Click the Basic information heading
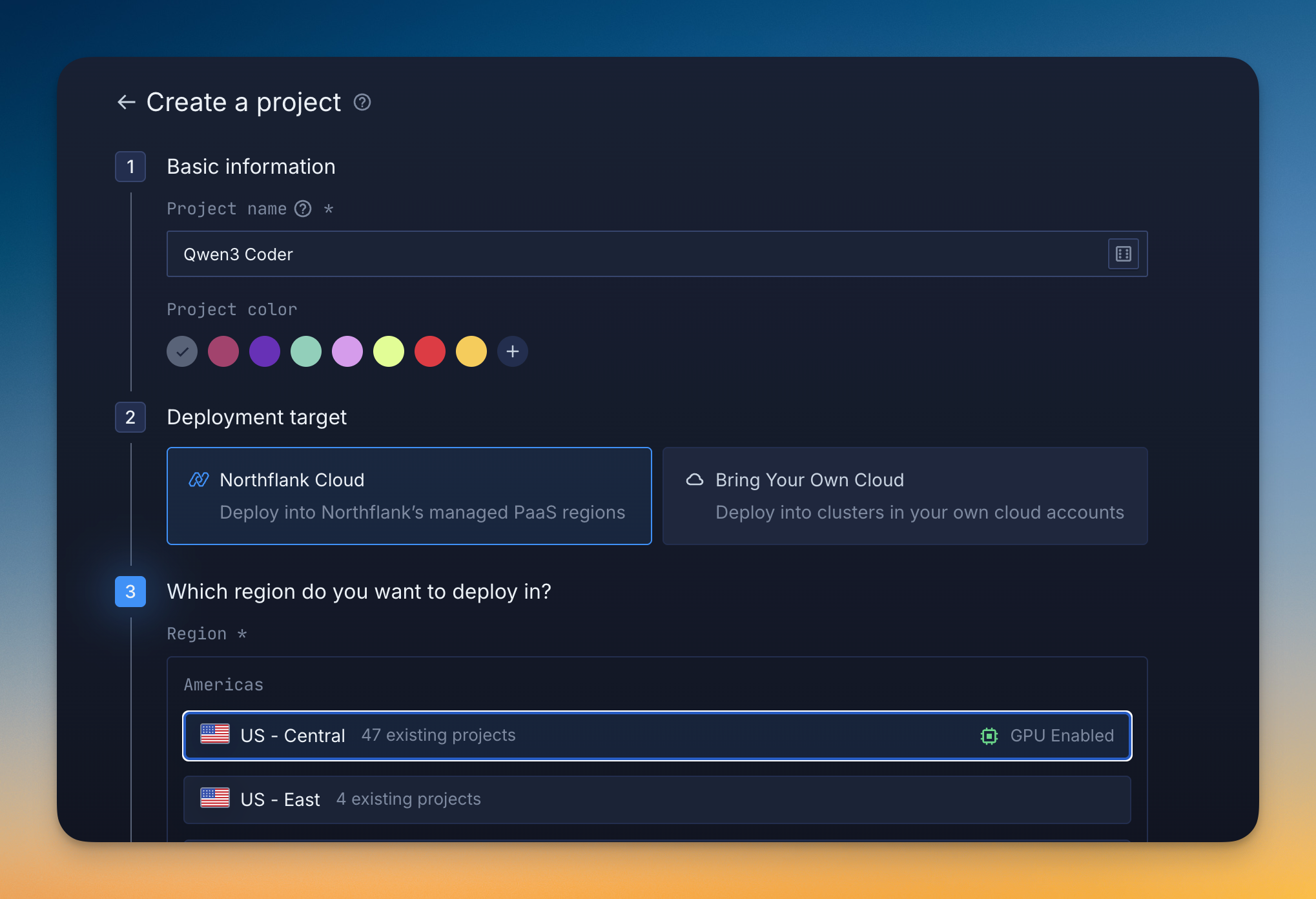 (251, 167)
